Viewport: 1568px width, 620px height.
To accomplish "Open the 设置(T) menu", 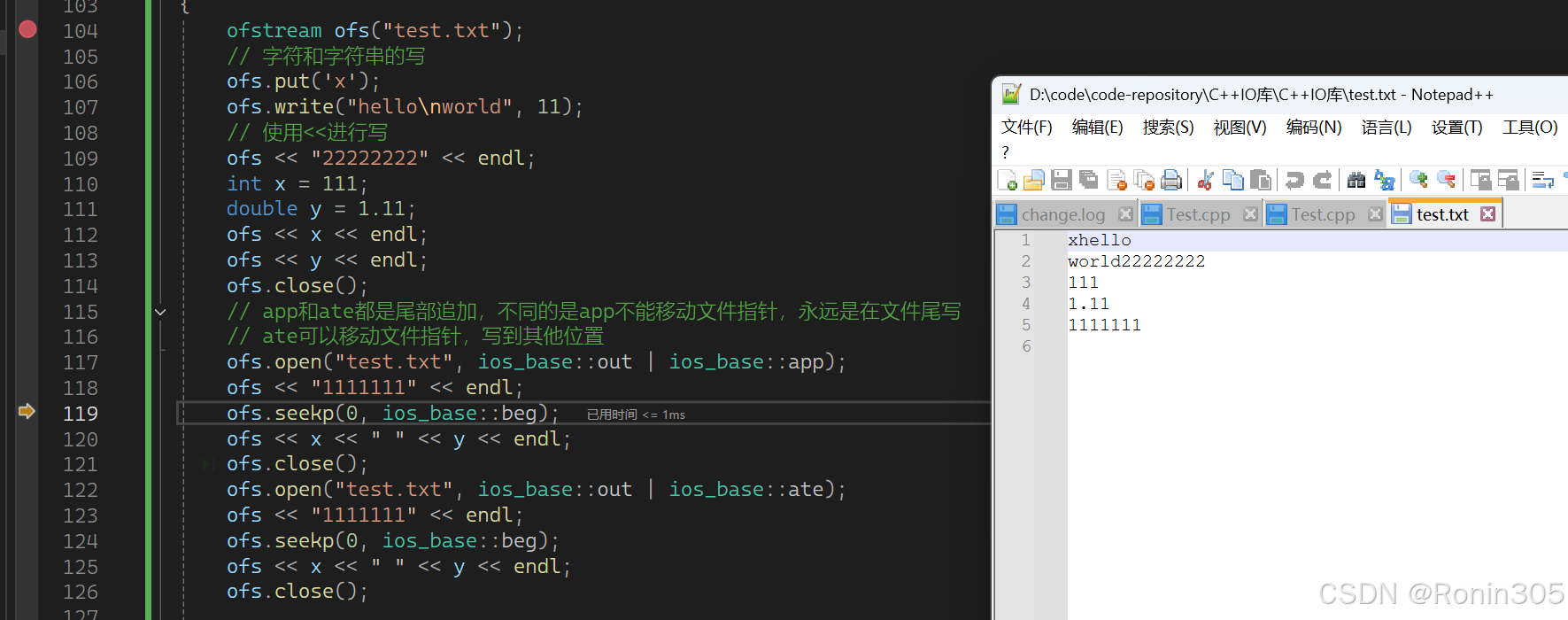I will (1456, 128).
